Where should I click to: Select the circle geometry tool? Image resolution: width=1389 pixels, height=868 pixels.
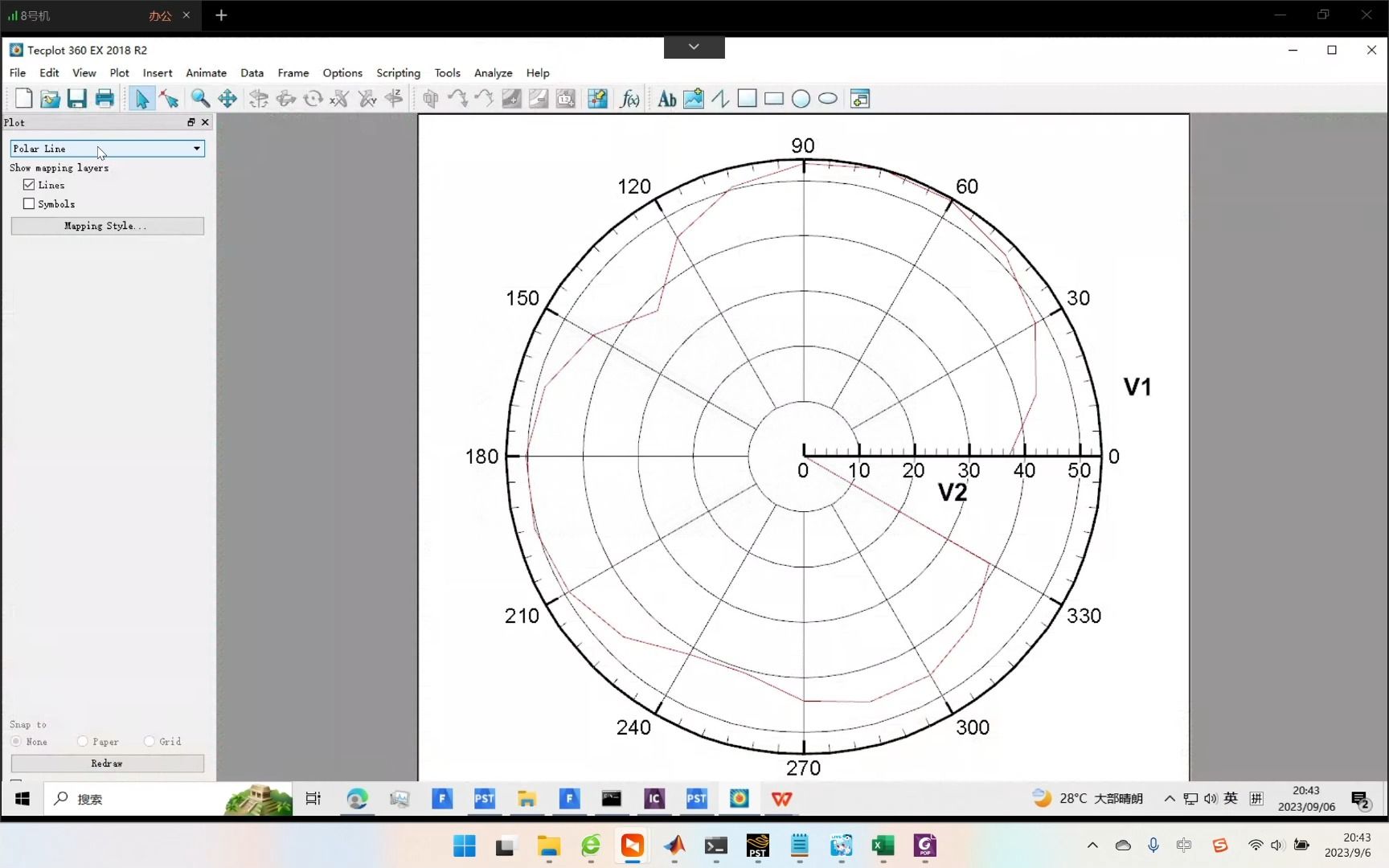801,99
